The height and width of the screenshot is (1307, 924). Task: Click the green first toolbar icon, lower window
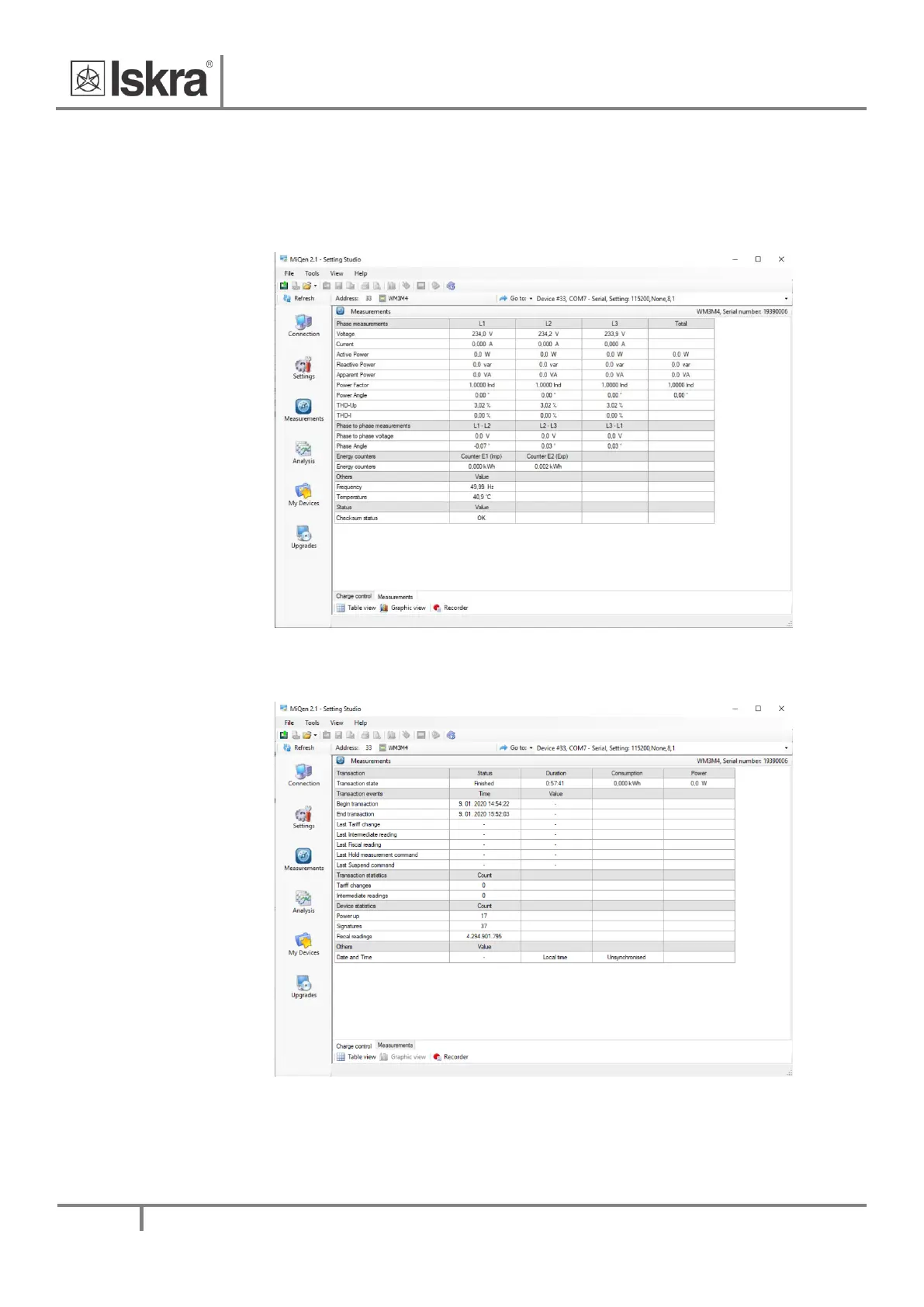pos(284,735)
